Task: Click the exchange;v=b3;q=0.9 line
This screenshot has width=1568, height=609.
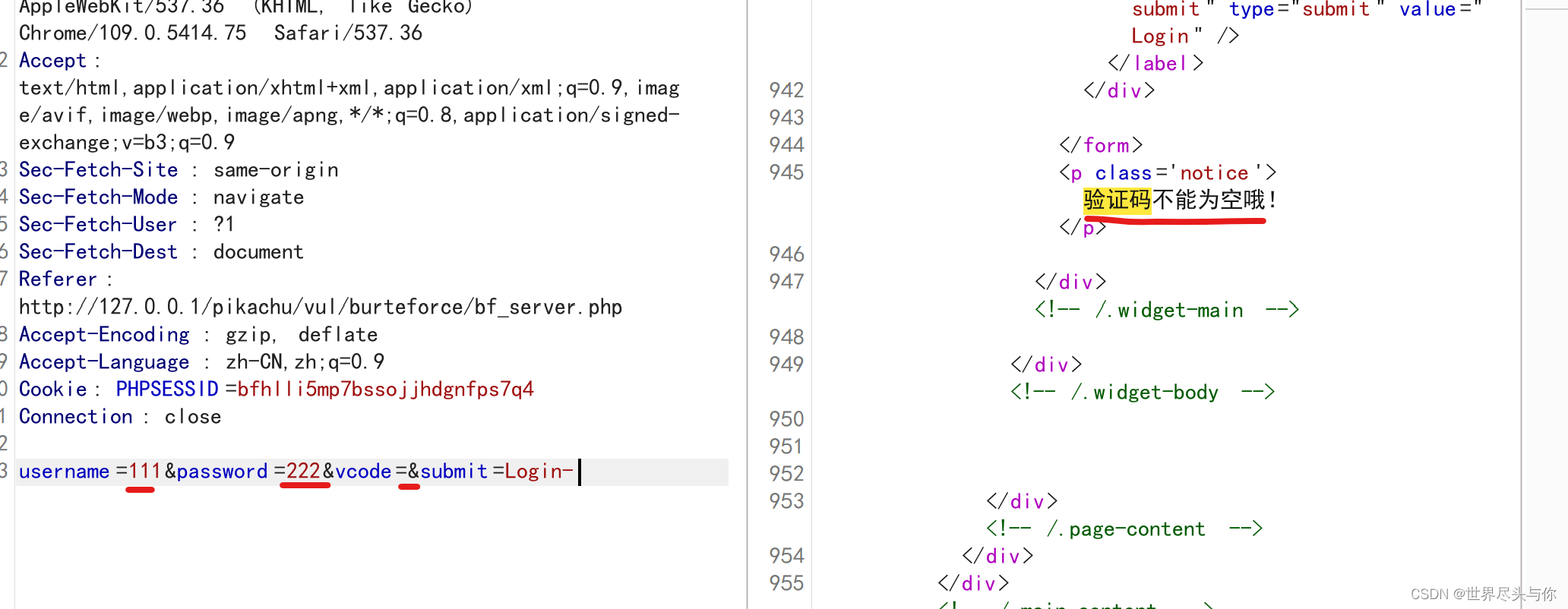Action: point(127,143)
